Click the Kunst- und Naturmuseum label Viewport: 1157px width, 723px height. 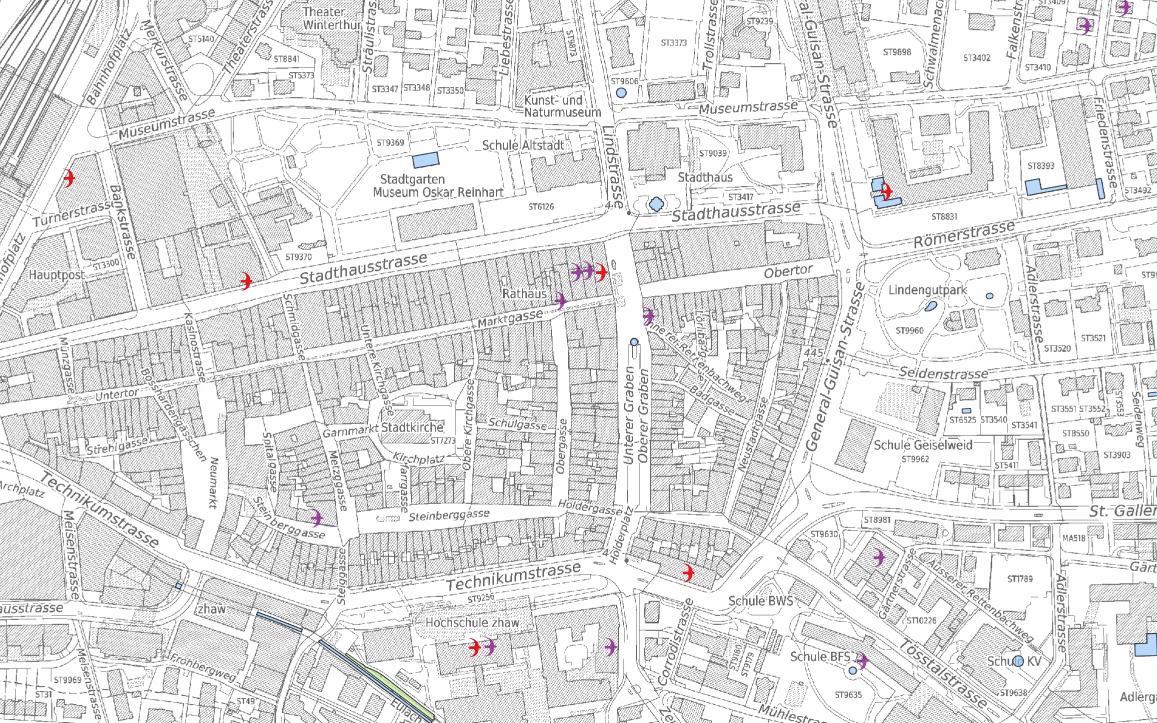pos(555,107)
